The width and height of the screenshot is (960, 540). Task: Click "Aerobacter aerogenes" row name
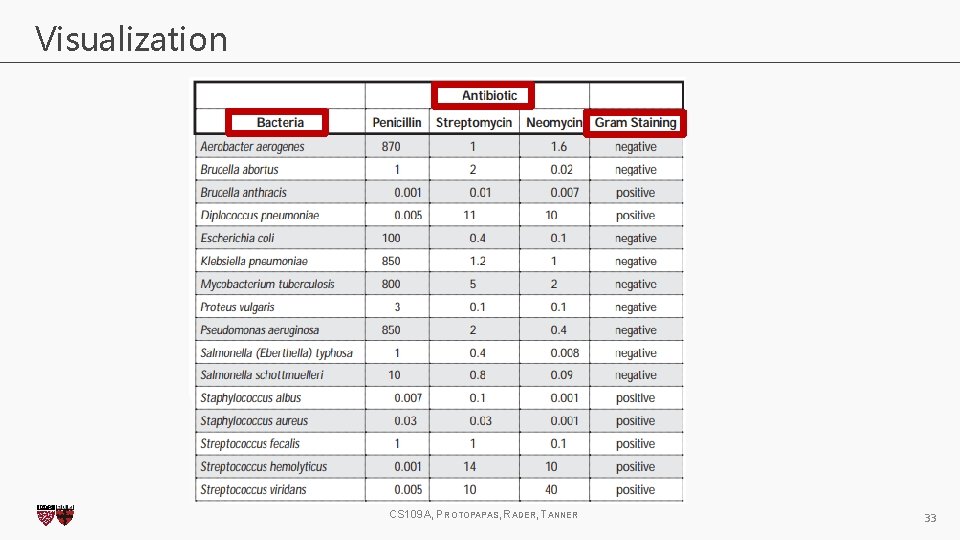click(252, 146)
